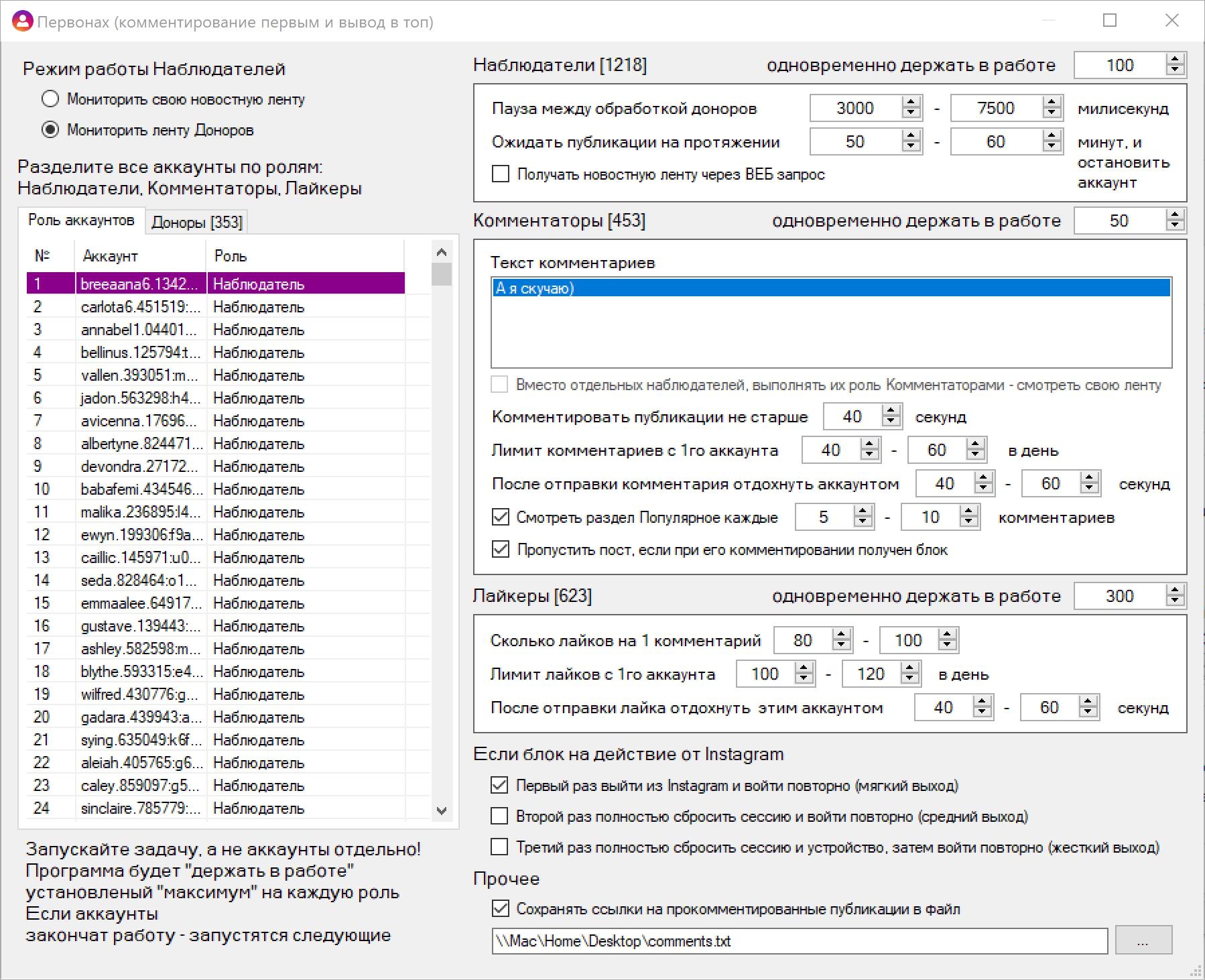Click the comments.txt file path field
This screenshot has width=1205, height=980.
(x=800, y=941)
